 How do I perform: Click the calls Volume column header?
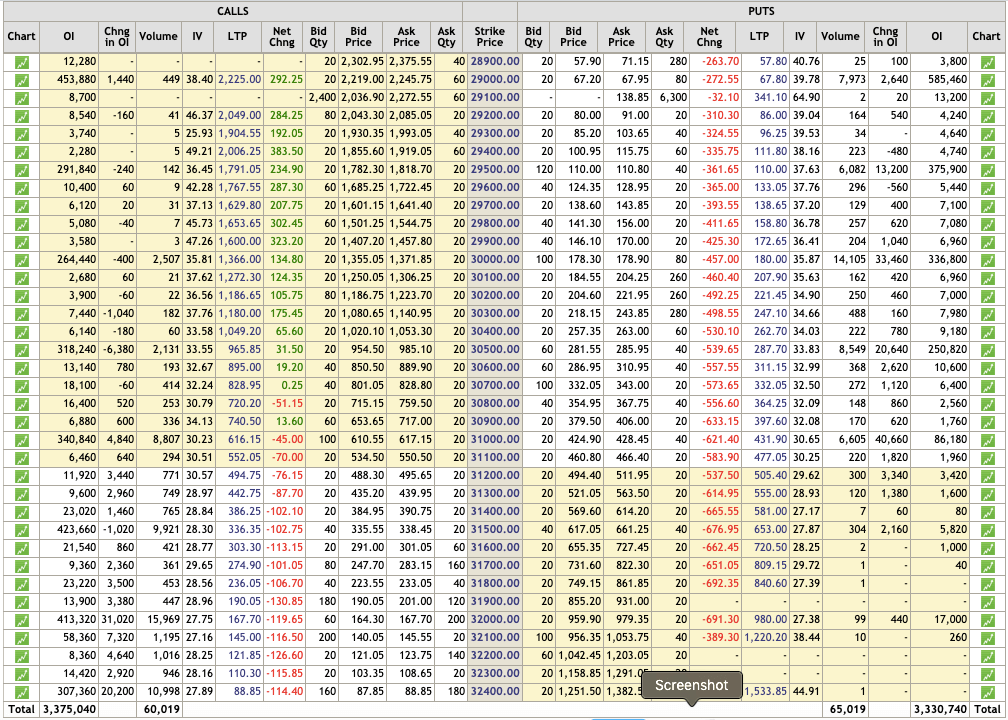point(158,37)
